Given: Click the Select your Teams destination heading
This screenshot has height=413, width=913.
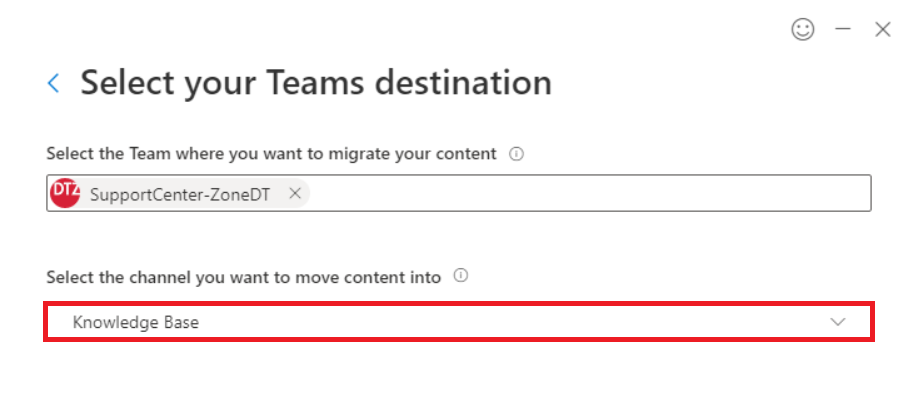Looking at the screenshot, I should (316, 82).
